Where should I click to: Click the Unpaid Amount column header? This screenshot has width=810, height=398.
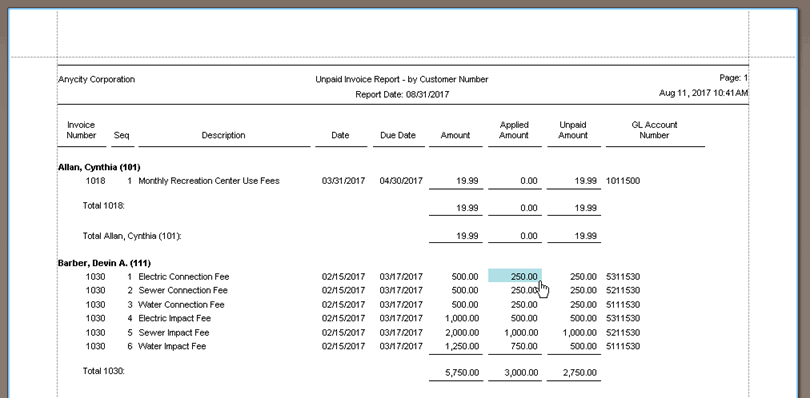pos(573,130)
